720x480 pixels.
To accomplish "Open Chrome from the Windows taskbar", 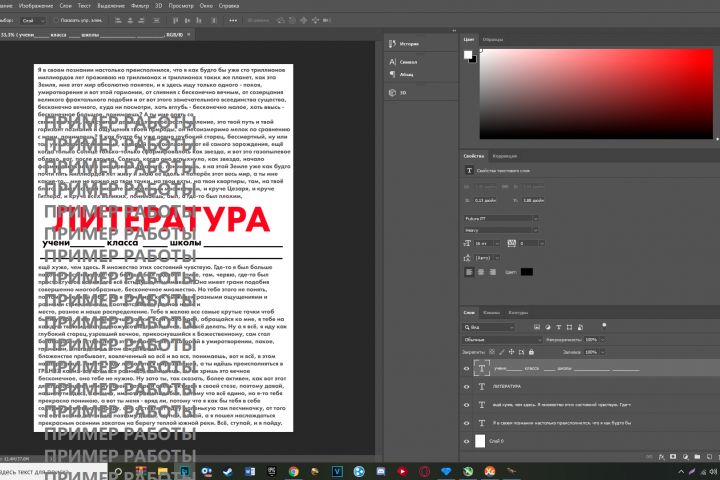I will coord(294,470).
